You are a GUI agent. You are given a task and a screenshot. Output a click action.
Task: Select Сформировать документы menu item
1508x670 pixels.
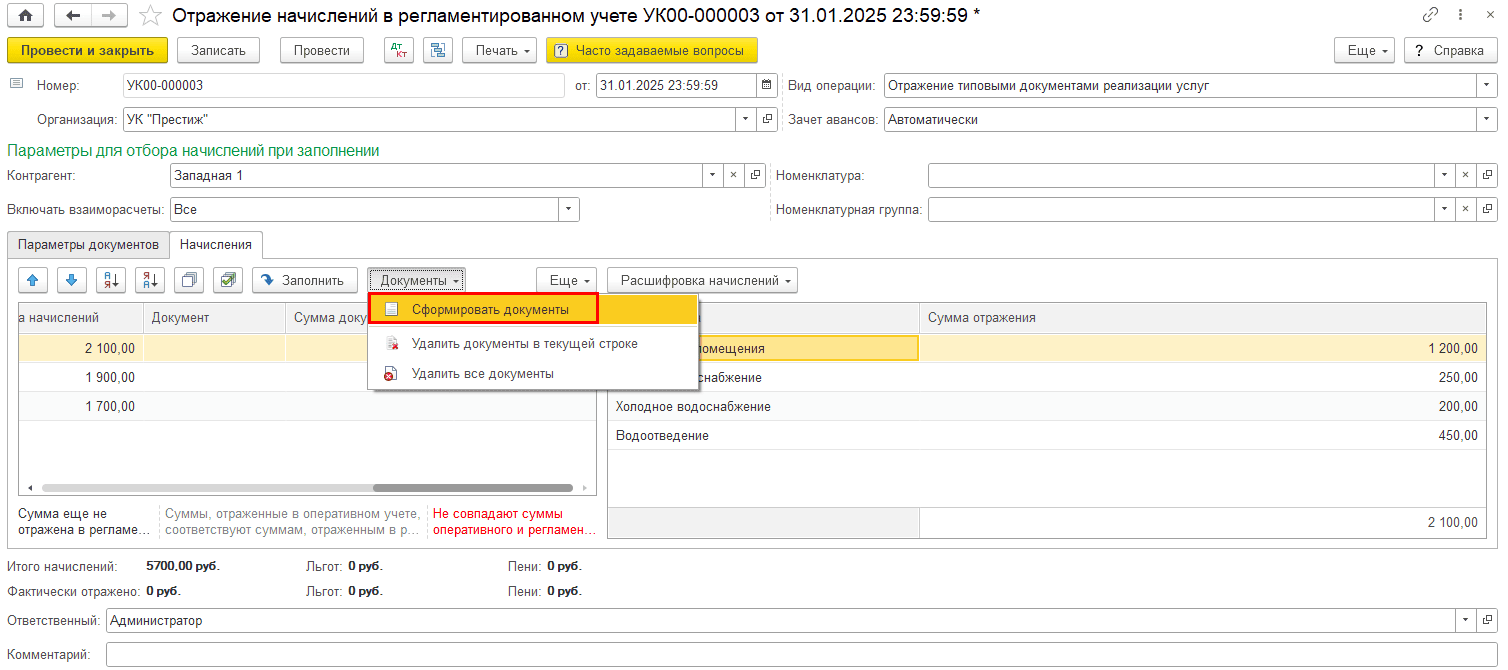pyautogui.click(x=489, y=310)
